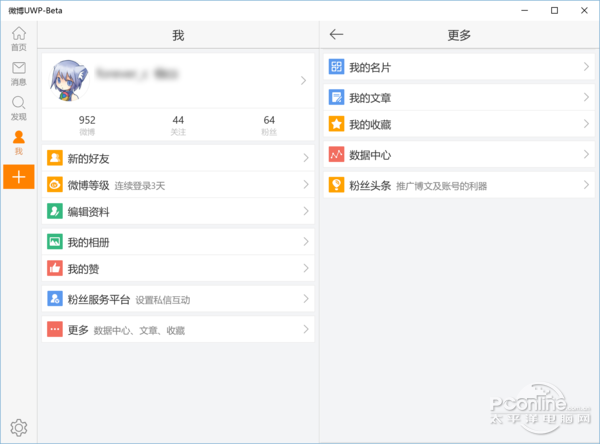View the 952 微博 posts count
Viewport: 600px width, 444px height.
click(x=87, y=125)
